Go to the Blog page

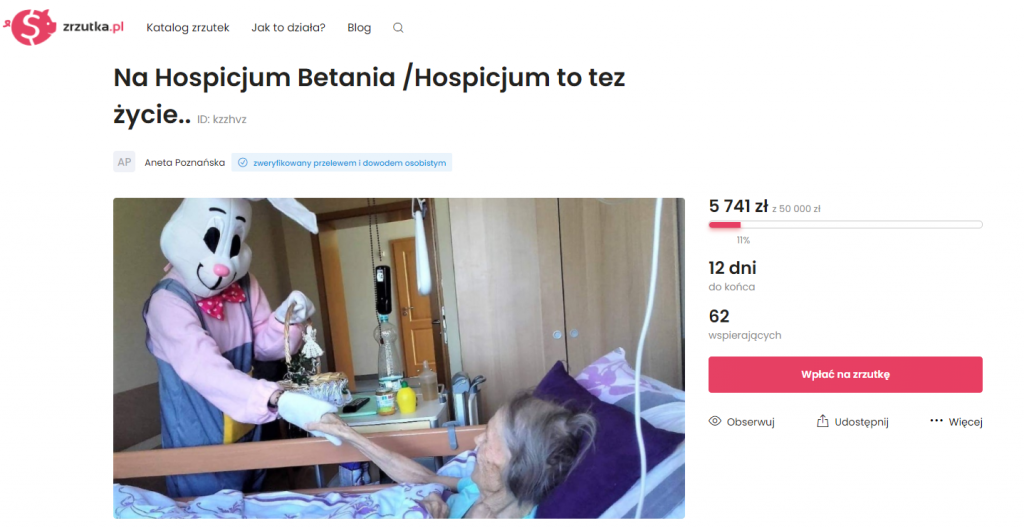(359, 27)
